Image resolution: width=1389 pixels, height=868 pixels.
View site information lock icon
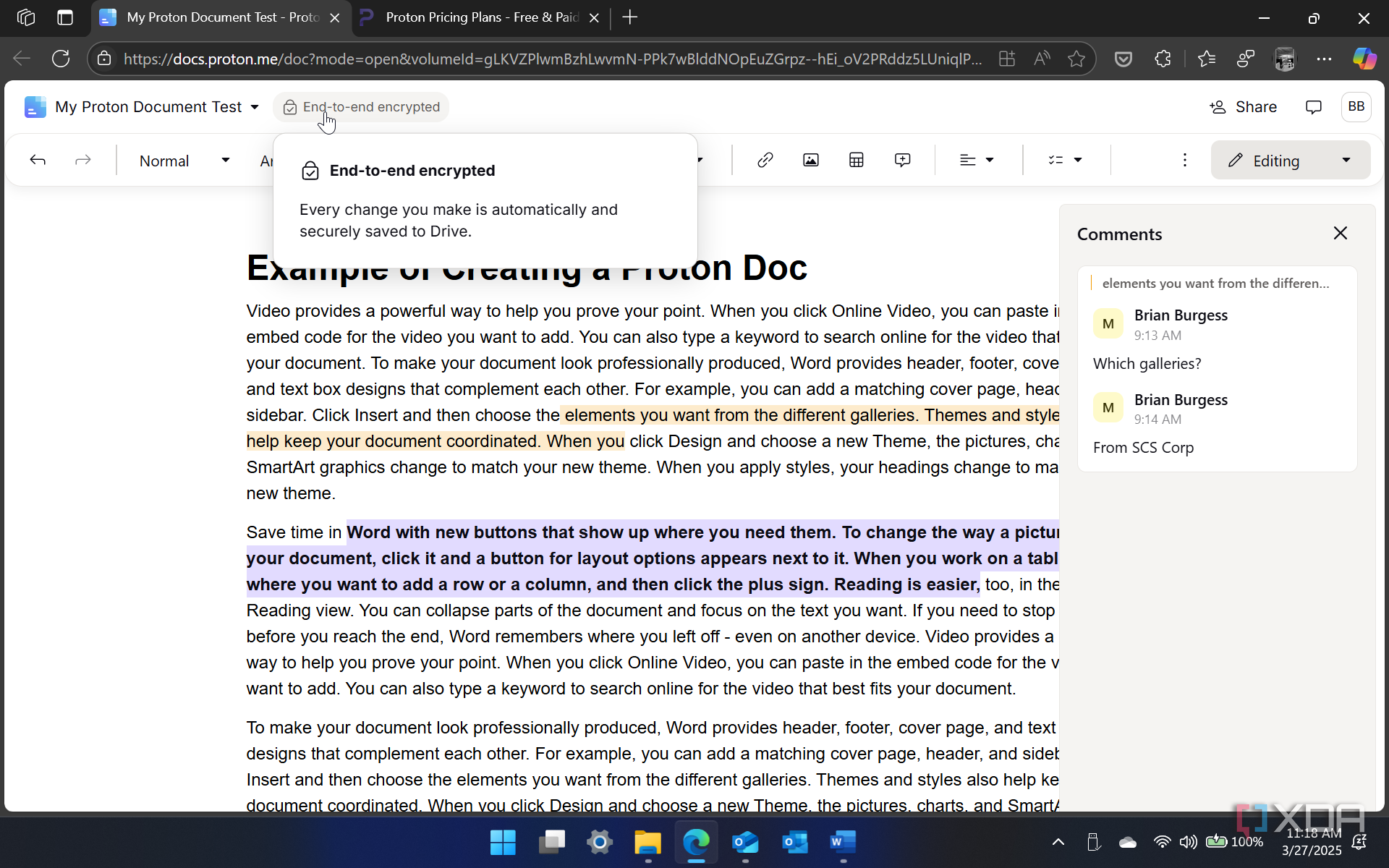click(104, 59)
